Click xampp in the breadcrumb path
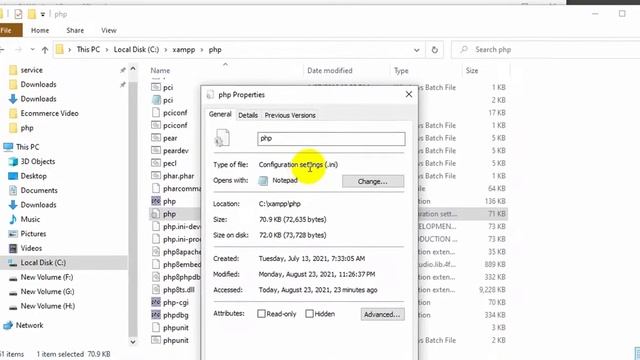This screenshot has width=640, height=360. (x=184, y=49)
